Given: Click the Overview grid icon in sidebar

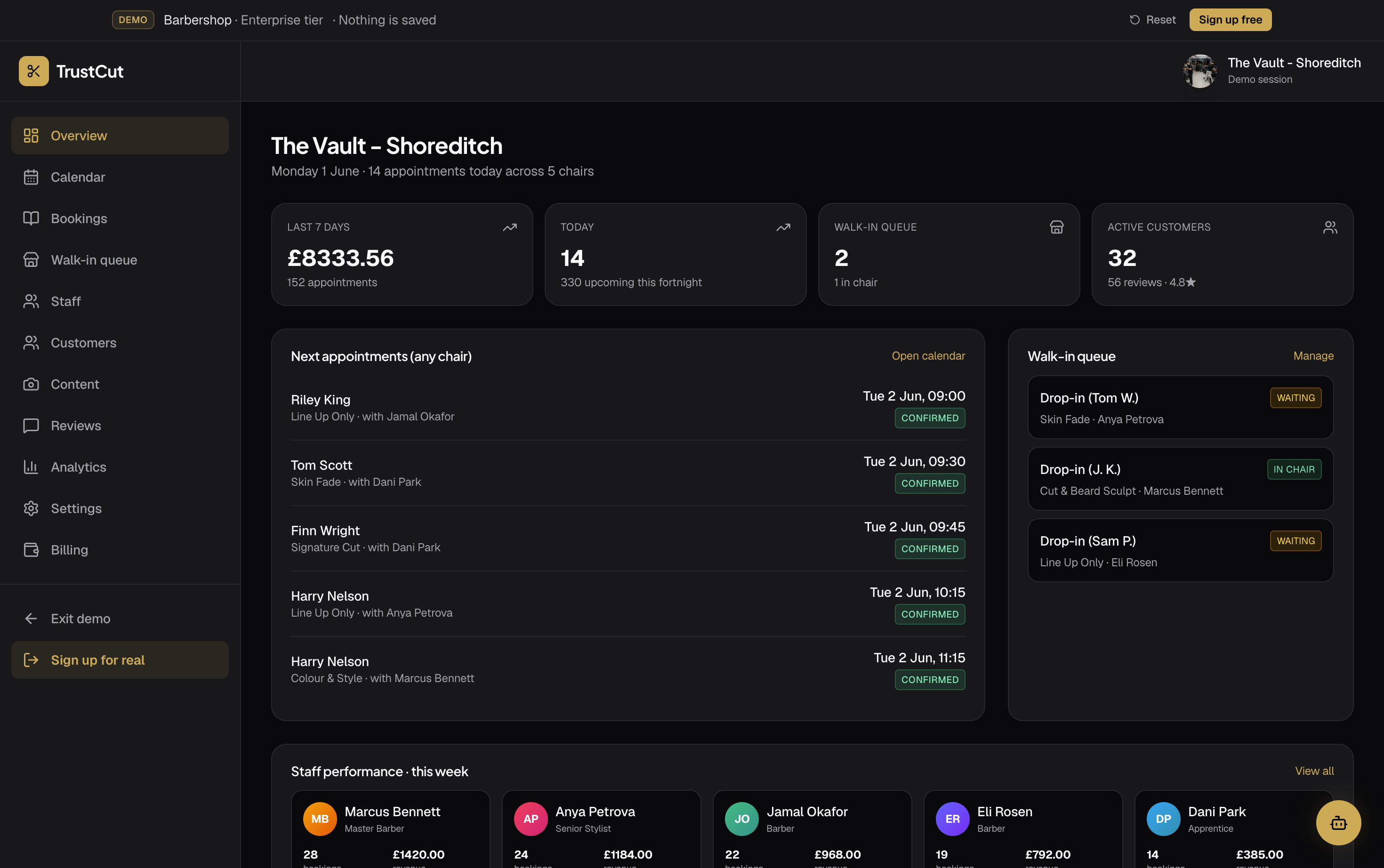Looking at the screenshot, I should (x=31, y=136).
